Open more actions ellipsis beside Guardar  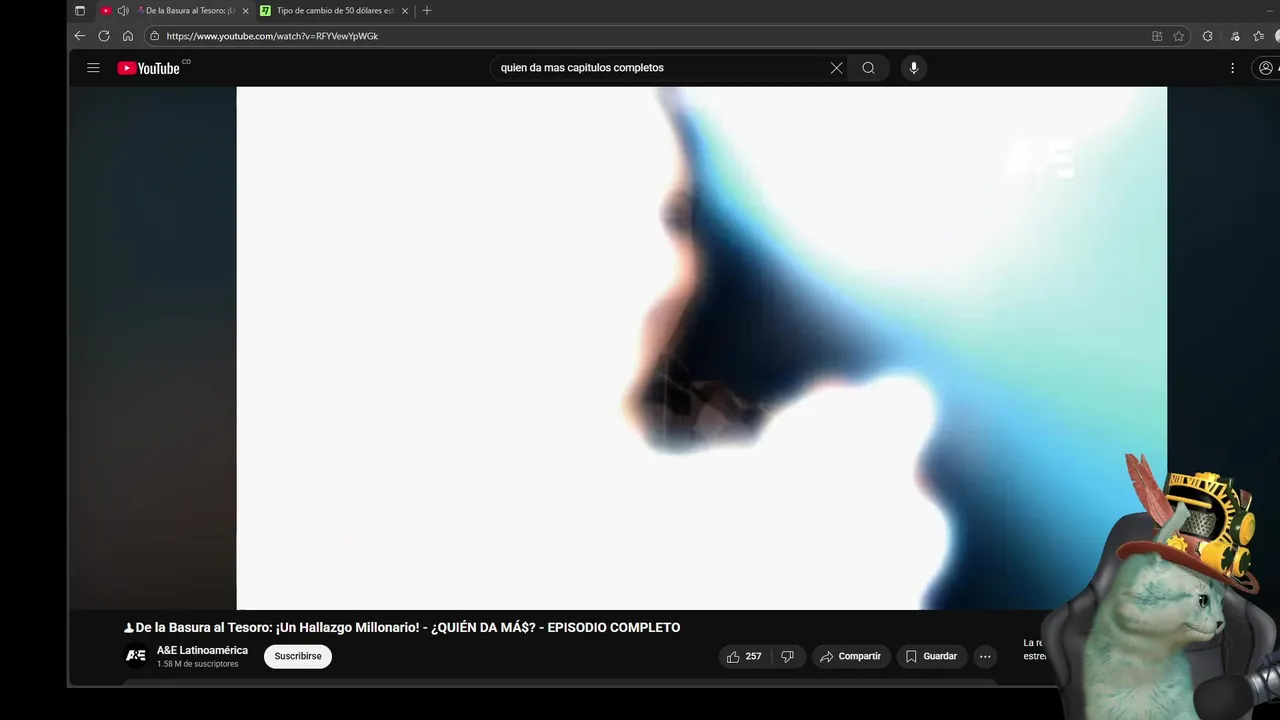(x=985, y=657)
